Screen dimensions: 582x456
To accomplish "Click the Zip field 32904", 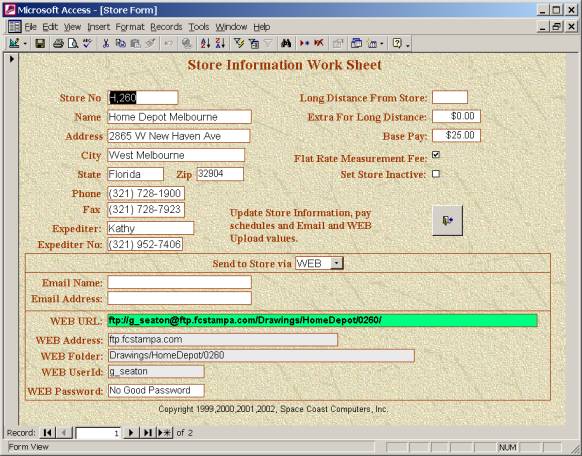I will [x=220, y=174].
